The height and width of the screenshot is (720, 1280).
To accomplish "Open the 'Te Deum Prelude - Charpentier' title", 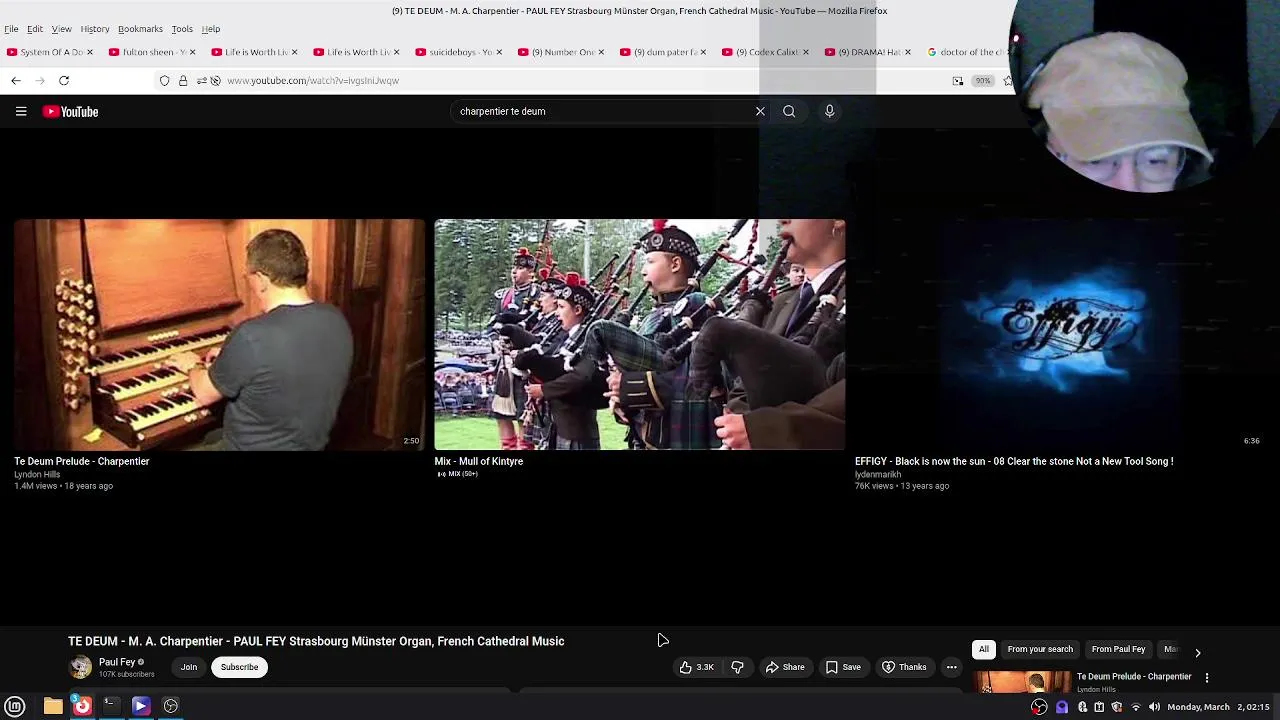I will 82,461.
